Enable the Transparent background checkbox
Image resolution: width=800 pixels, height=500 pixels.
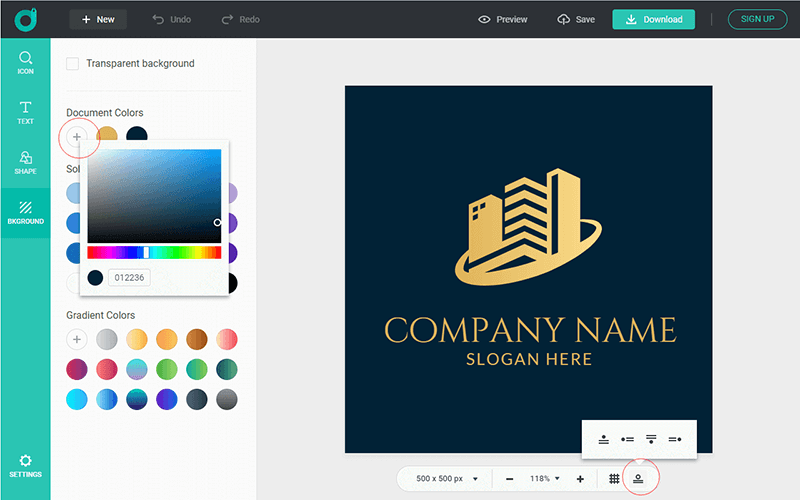[73, 64]
